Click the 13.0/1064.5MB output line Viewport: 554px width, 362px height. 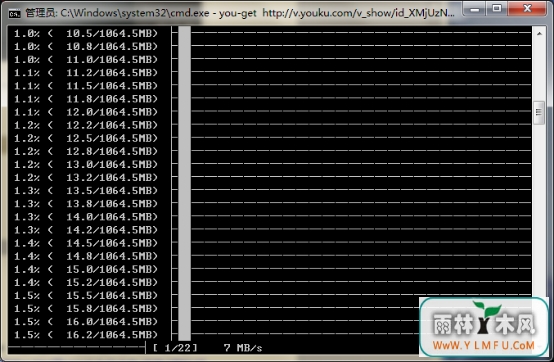tap(86, 164)
